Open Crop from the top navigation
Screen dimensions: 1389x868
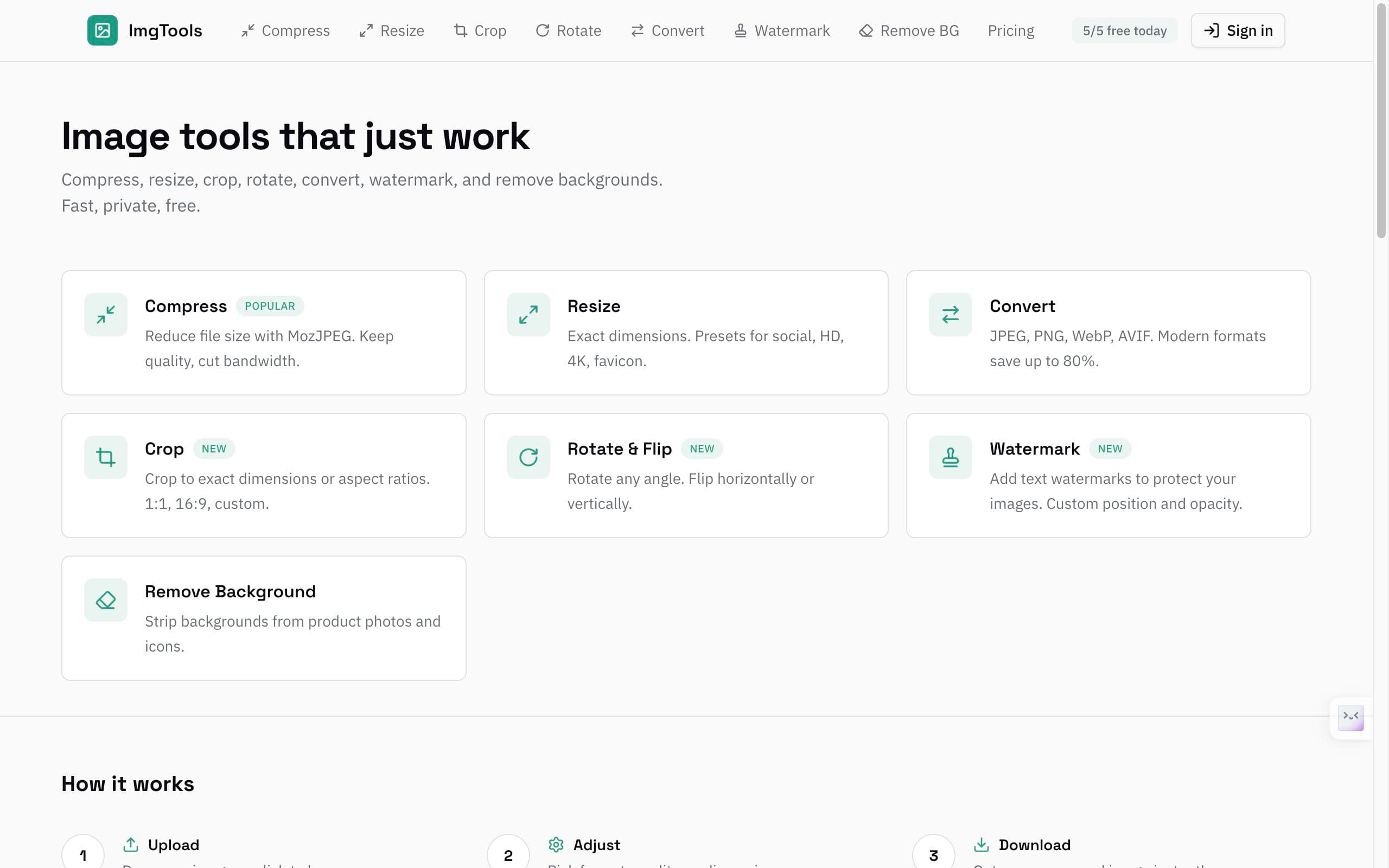pyautogui.click(x=480, y=30)
